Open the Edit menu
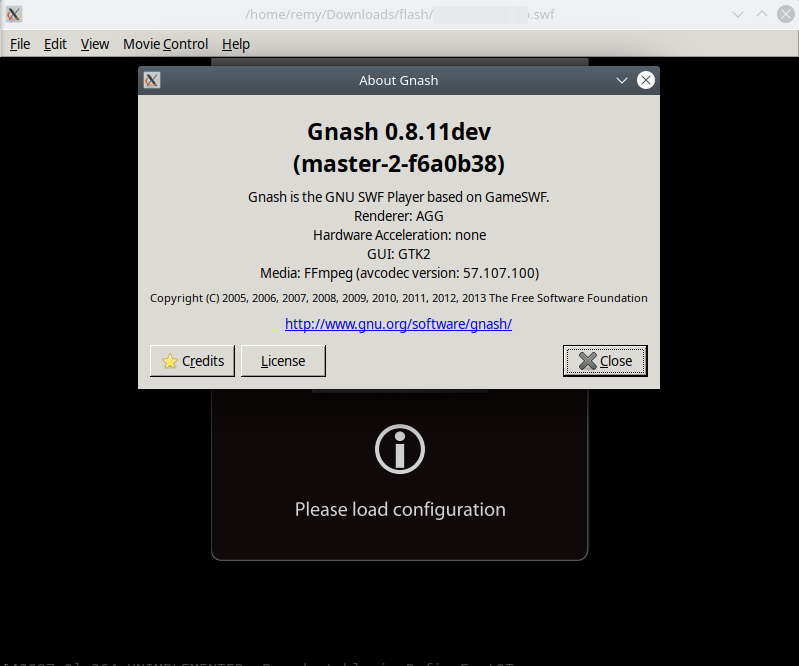The image size is (799, 666). coord(55,44)
